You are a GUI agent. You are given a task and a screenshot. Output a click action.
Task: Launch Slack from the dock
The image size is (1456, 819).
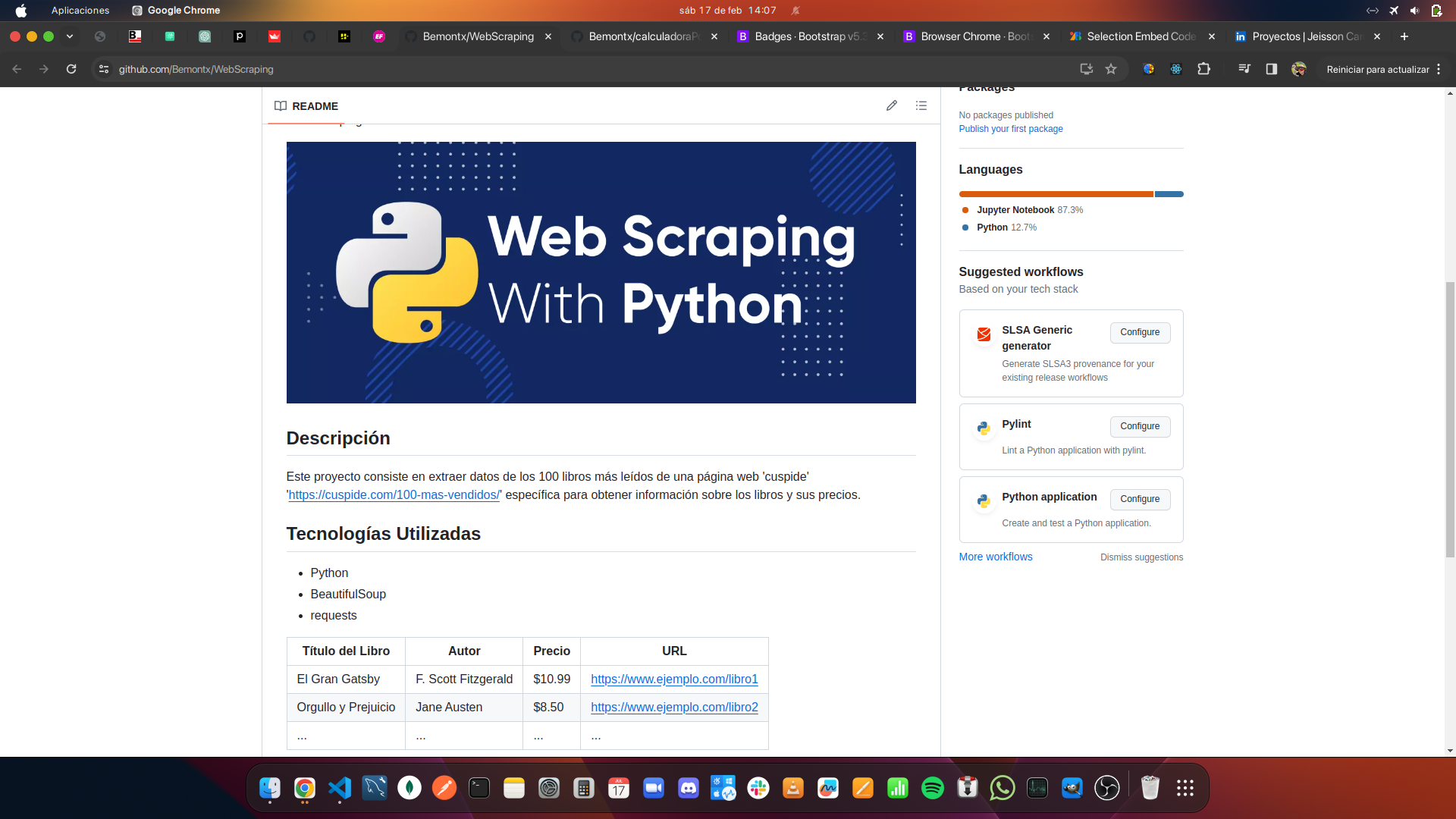click(758, 788)
